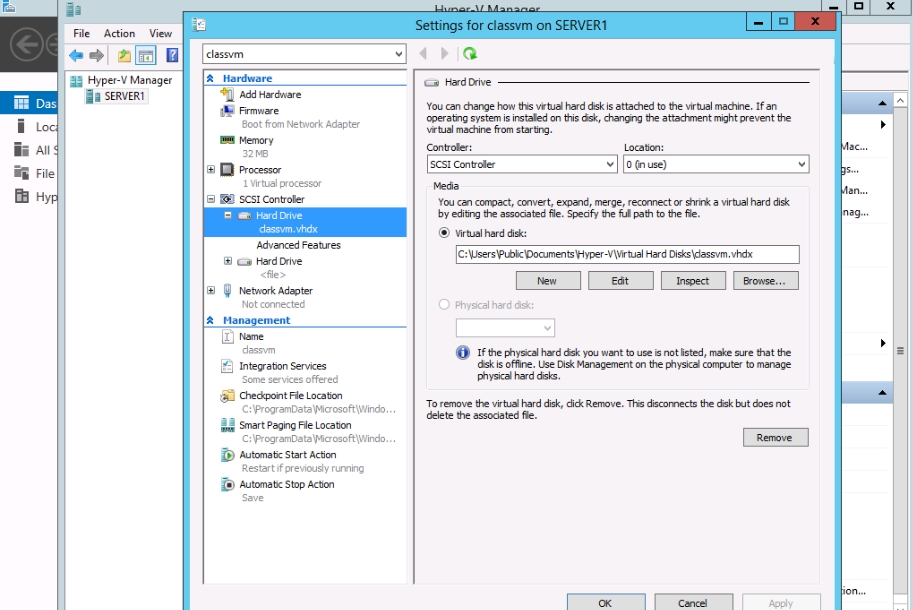Click the Integration Services icon

pyautogui.click(x=227, y=366)
